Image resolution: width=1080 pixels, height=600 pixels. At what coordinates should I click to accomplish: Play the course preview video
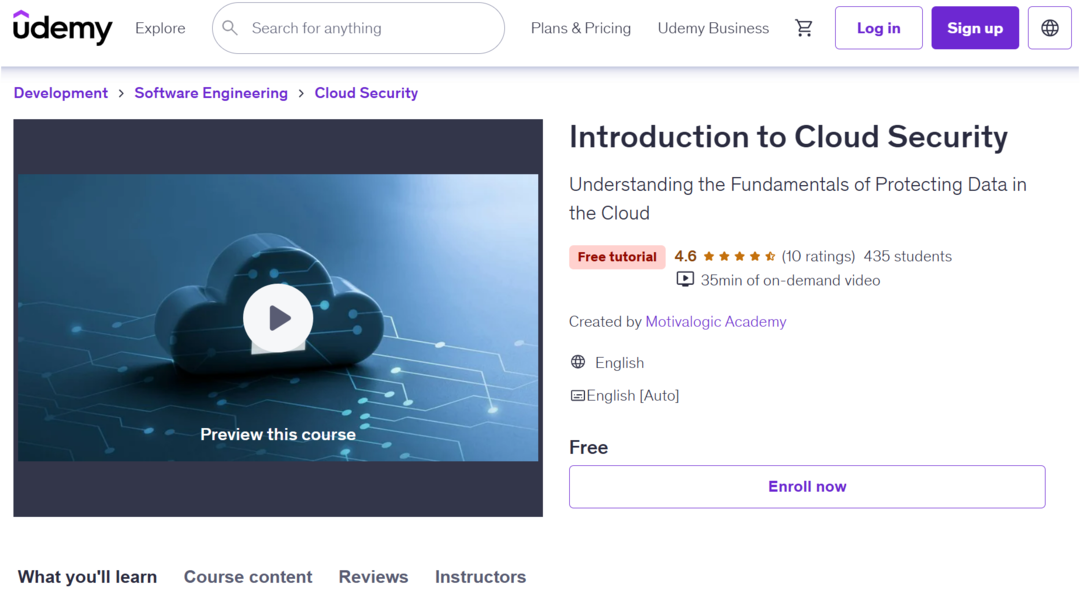(x=278, y=318)
